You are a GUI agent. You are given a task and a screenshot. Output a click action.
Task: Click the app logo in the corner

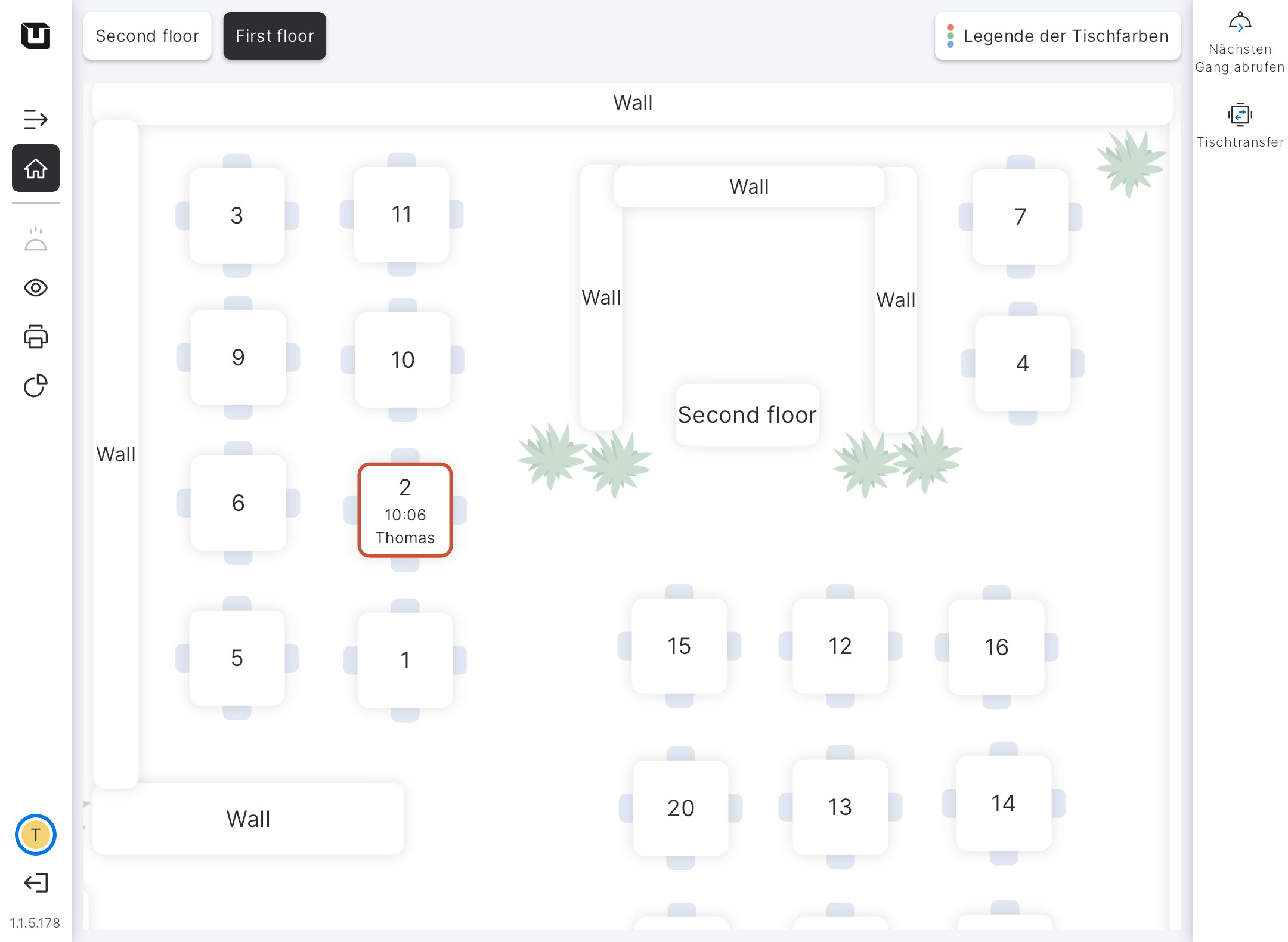[36, 36]
